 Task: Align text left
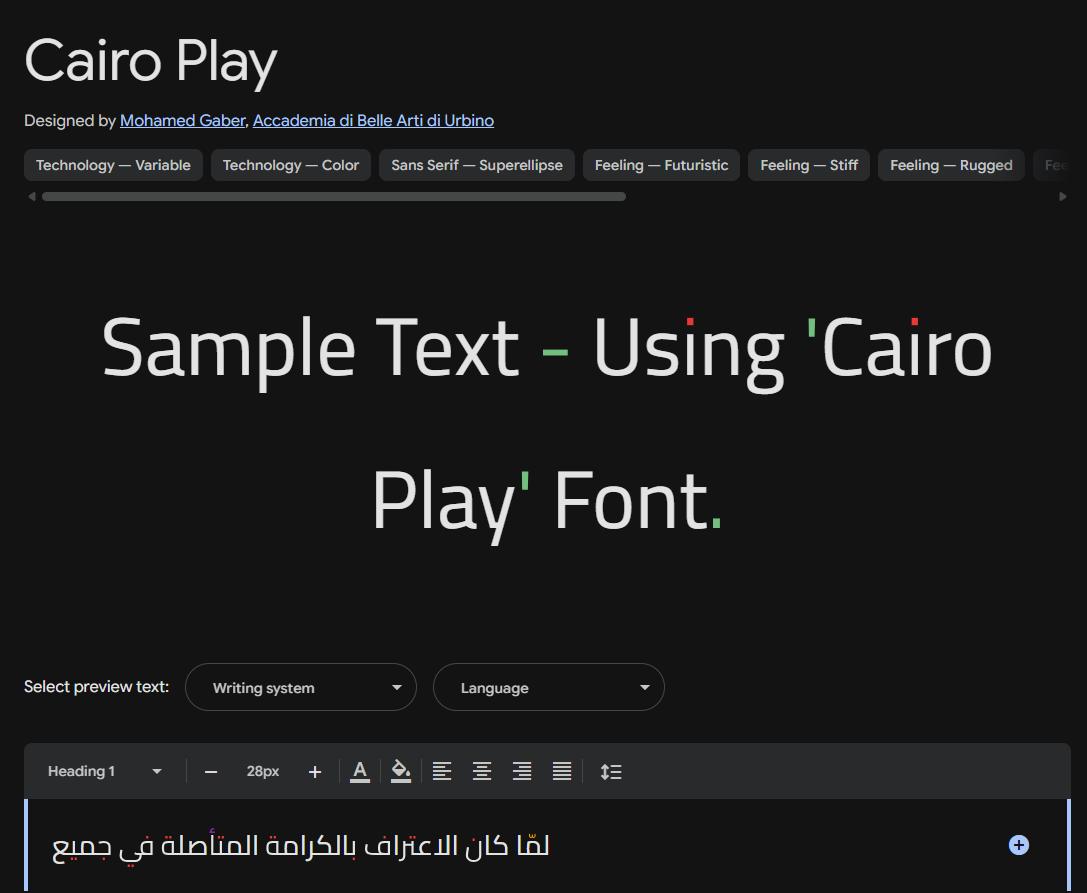pyautogui.click(x=442, y=772)
